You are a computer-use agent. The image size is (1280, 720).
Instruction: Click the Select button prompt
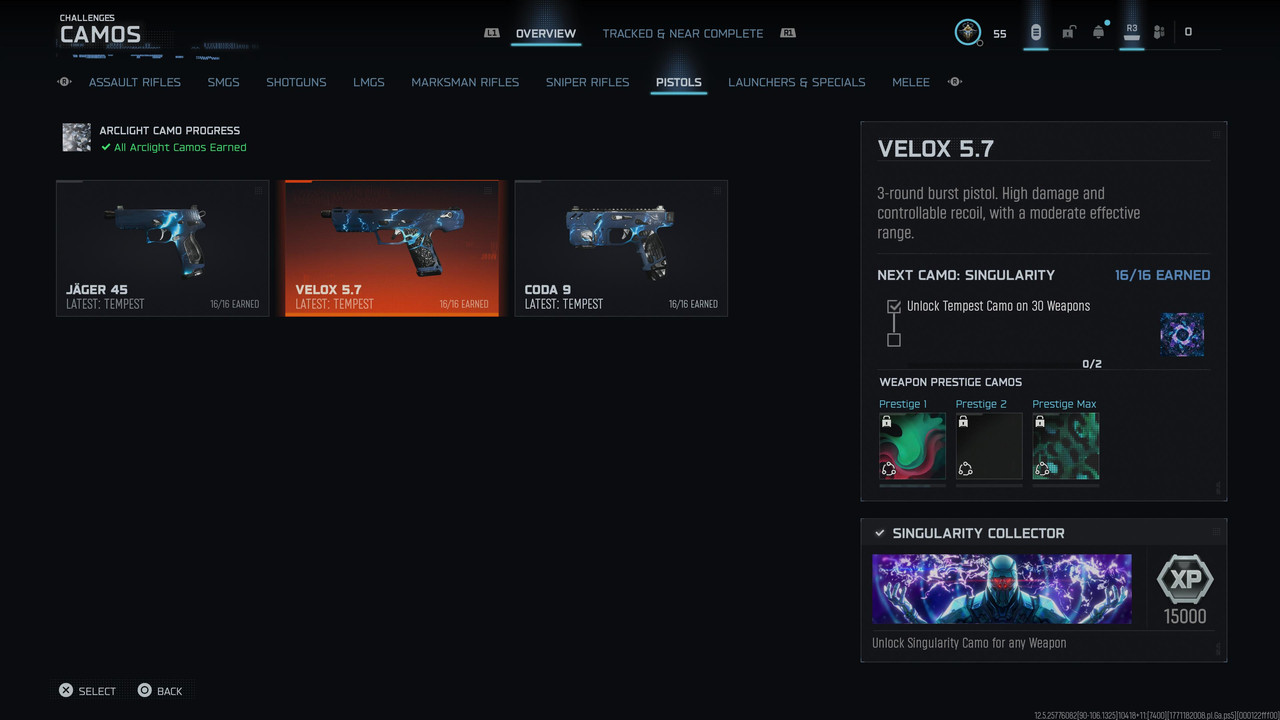tap(87, 691)
